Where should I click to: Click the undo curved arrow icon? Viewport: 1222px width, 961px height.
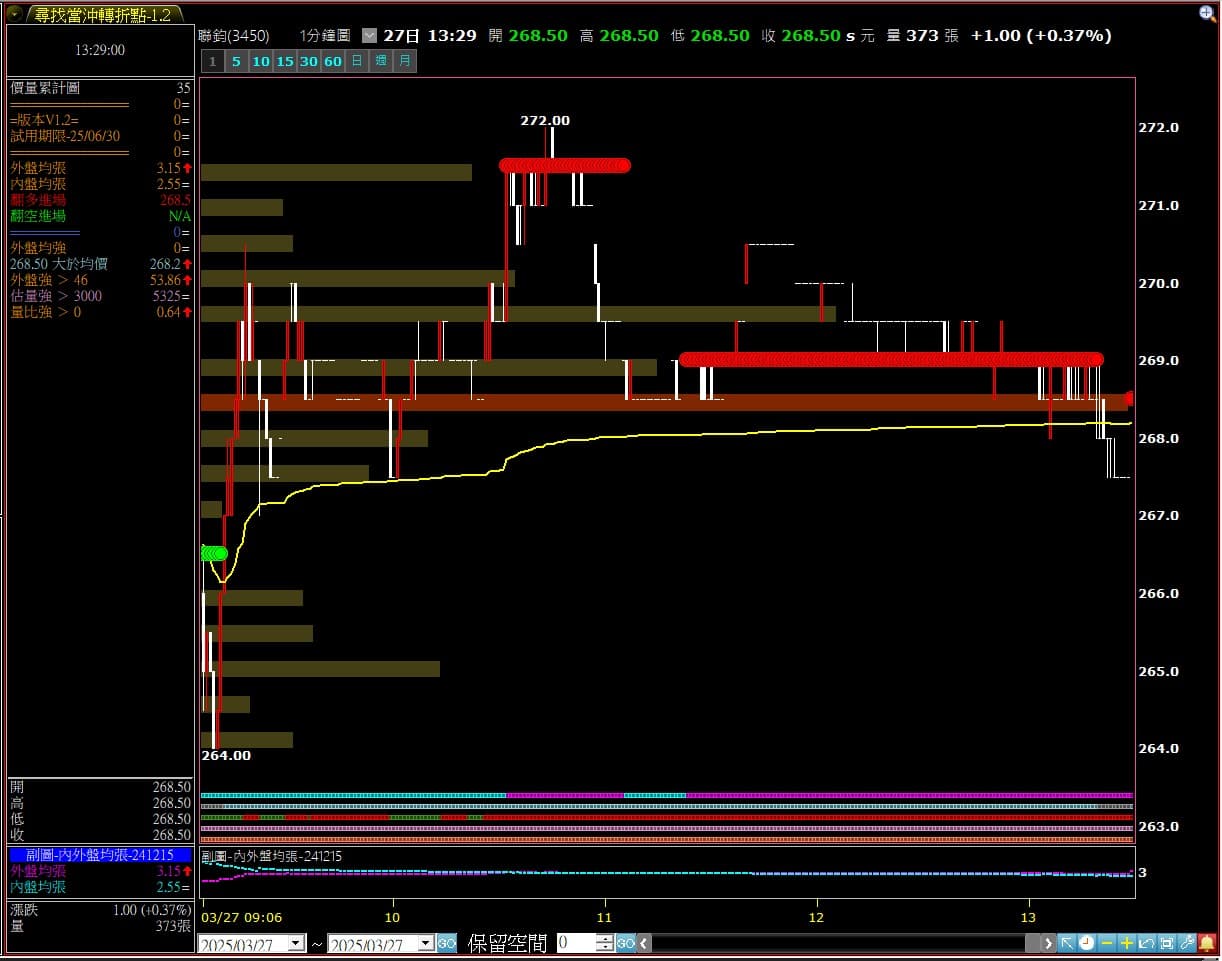(1147, 943)
